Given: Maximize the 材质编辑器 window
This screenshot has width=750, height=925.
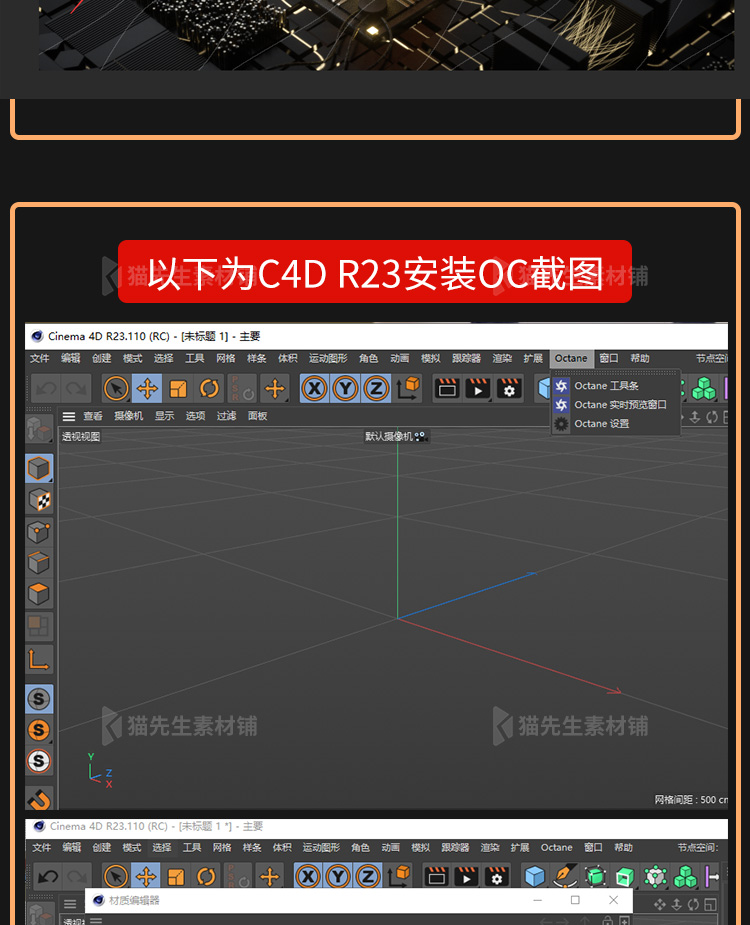Looking at the screenshot, I should pos(575,900).
